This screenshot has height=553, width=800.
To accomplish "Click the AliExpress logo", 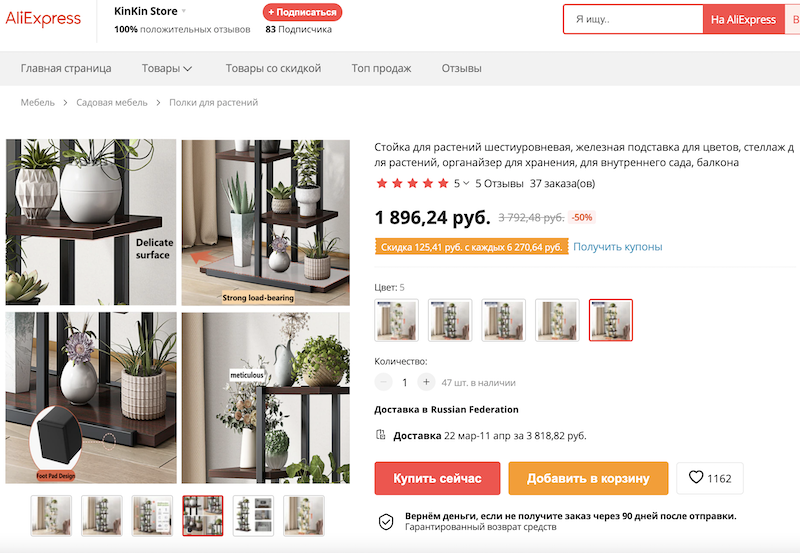I will (43, 19).
